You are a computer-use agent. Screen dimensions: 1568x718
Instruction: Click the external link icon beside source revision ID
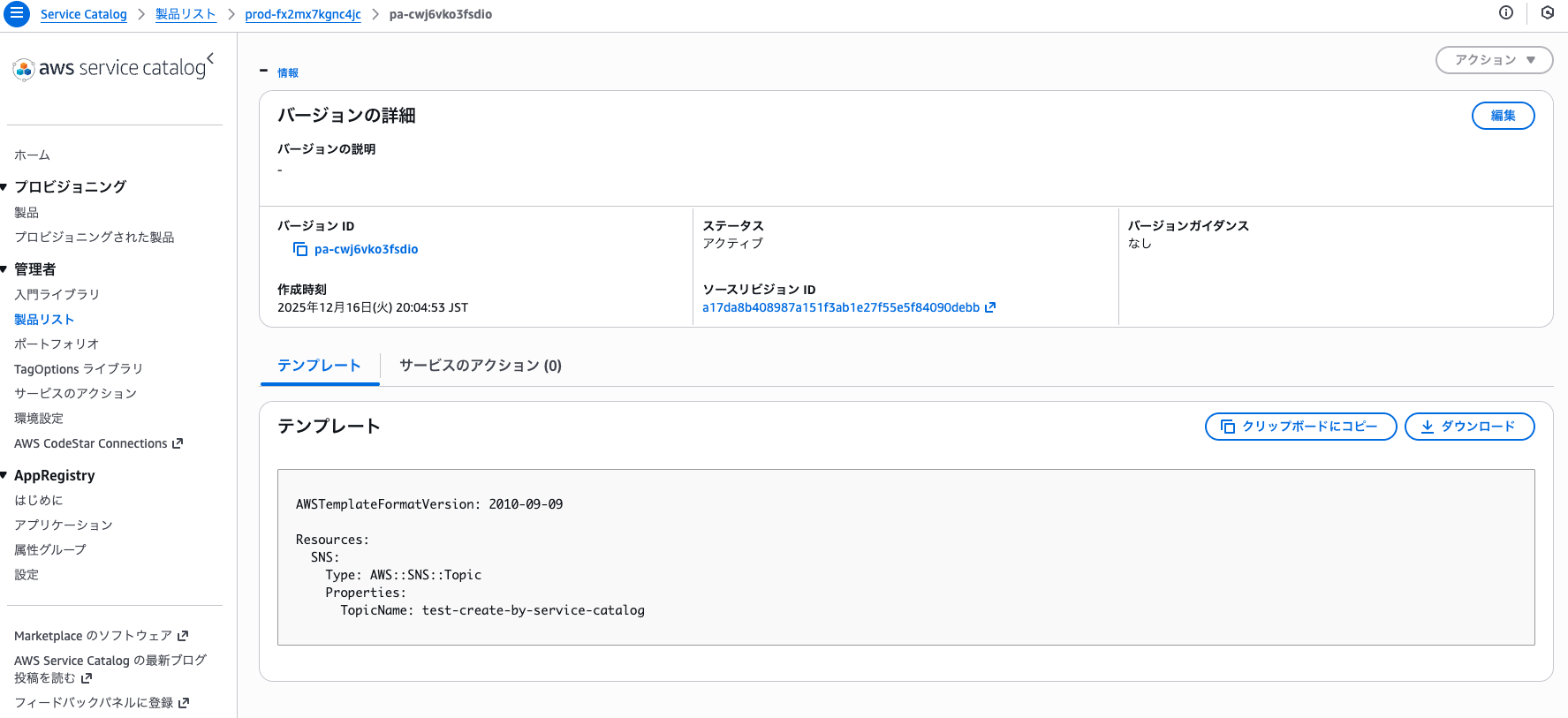click(x=990, y=307)
